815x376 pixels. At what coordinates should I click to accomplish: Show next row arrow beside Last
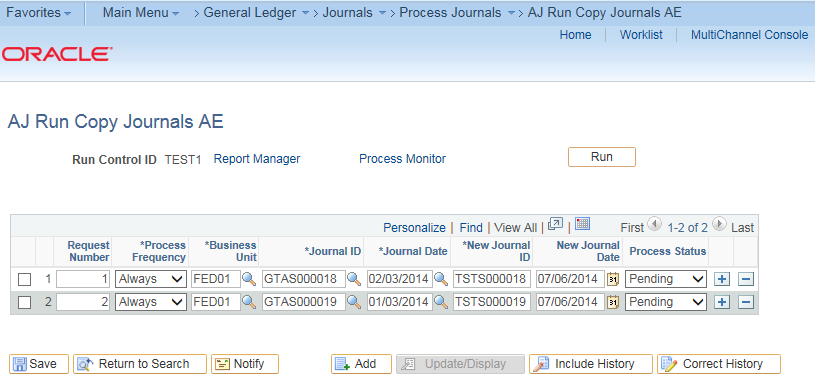pos(719,224)
